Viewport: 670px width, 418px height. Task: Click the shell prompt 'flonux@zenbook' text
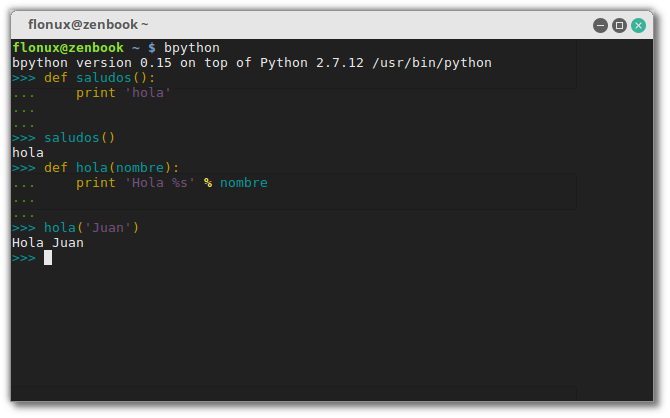point(68,47)
